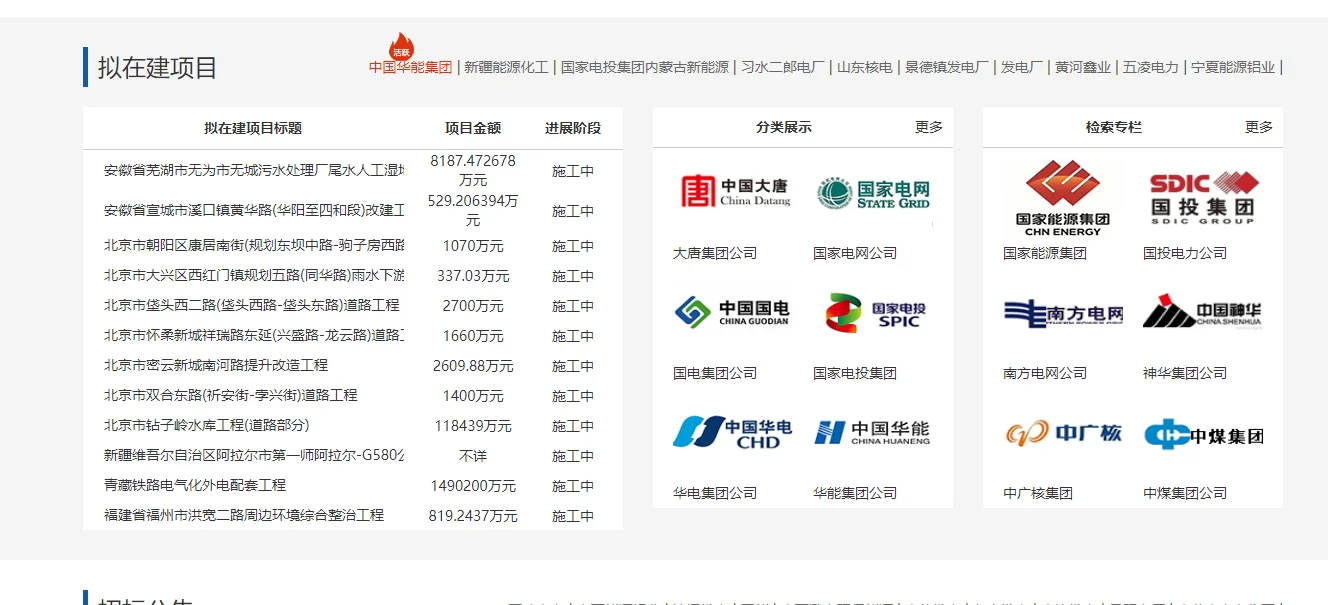The width and height of the screenshot is (1328, 605).
Task: Click the 检索专栏 panel title
Action: pos(1114,127)
